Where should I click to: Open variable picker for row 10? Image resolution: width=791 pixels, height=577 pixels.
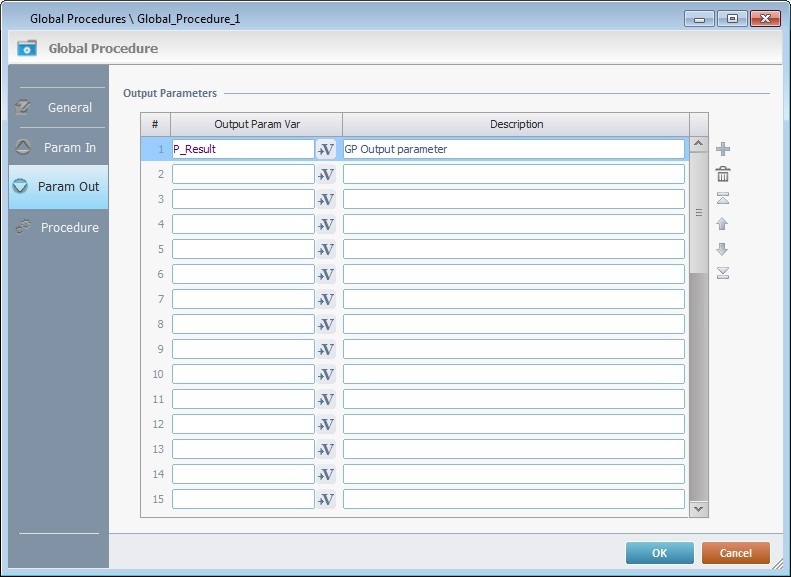tap(326, 374)
